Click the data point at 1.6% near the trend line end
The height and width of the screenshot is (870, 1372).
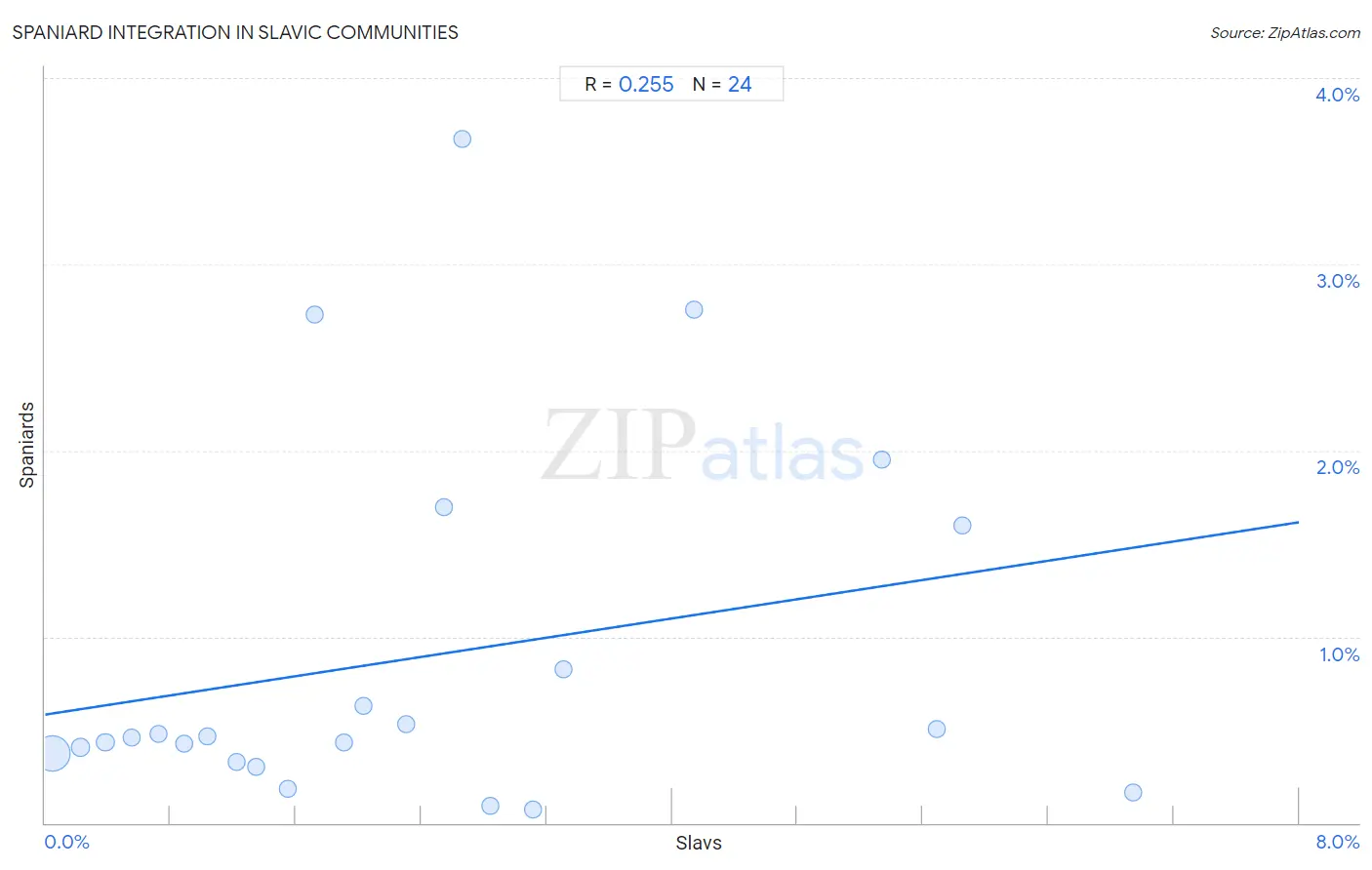pyautogui.click(x=962, y=526)
